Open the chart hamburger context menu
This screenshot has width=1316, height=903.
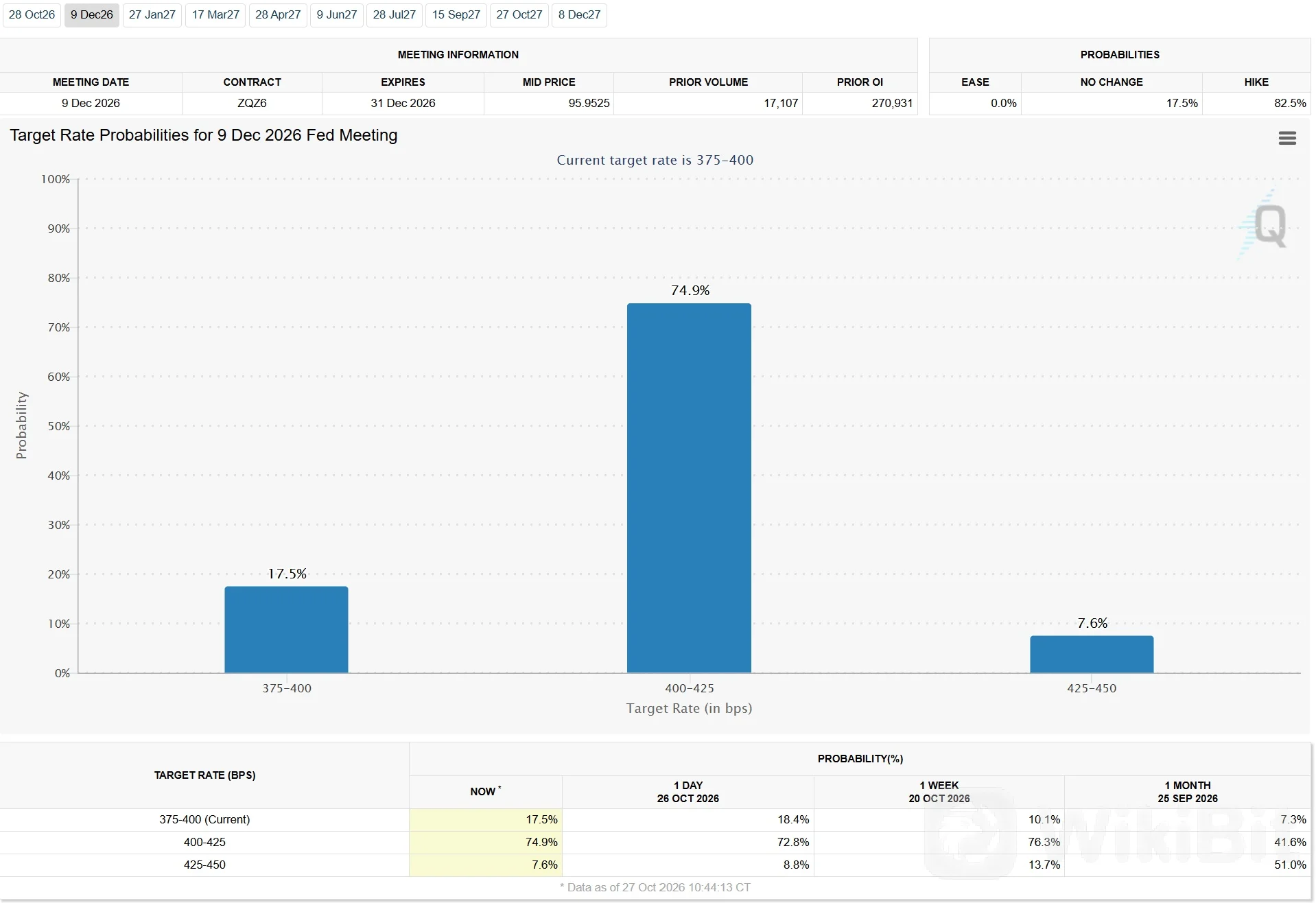click(x=1287, y=138)
